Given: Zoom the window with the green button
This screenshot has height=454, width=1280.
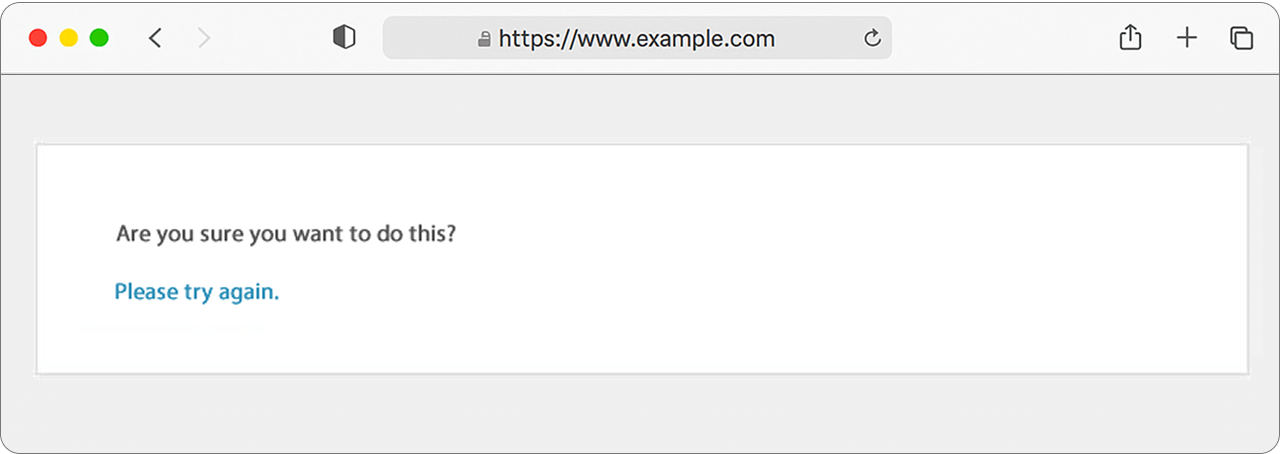Looking at the screenshot, I should (x=99, y=38).
